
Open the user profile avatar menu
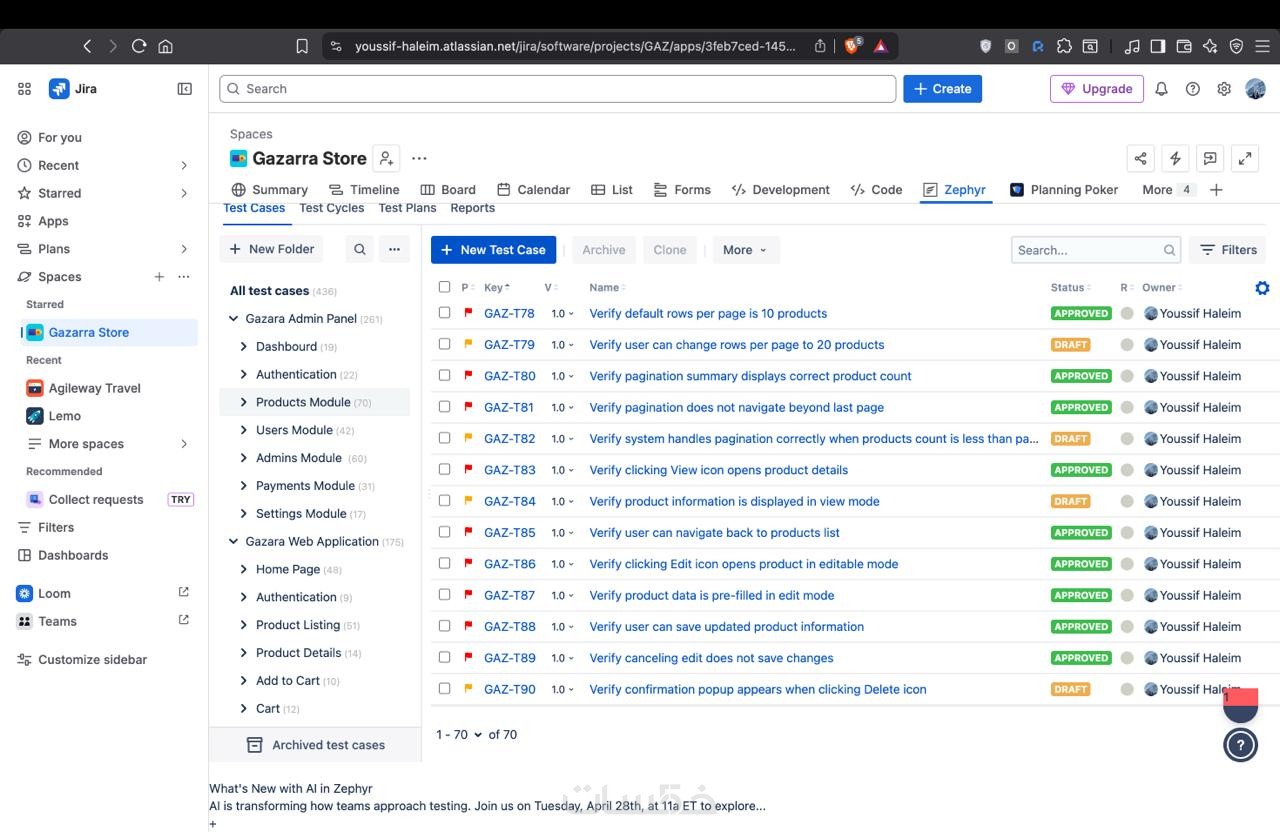click(x=1256, y=89)
